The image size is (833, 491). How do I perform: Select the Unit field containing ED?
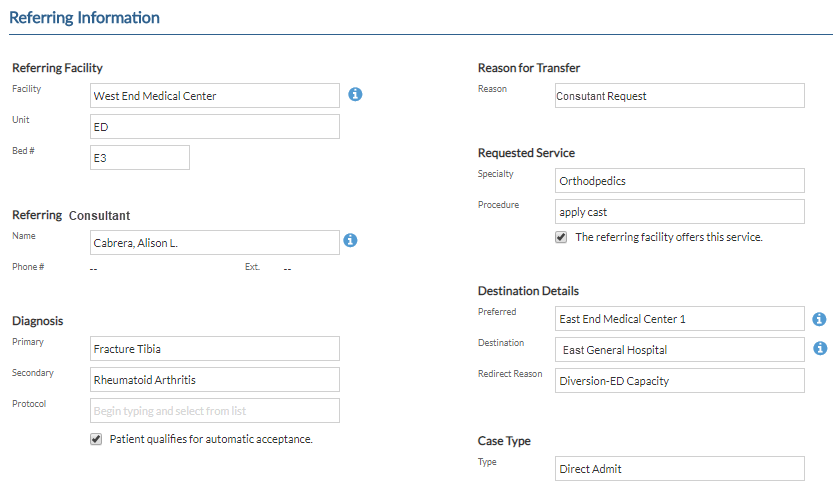tap(215, 126)
